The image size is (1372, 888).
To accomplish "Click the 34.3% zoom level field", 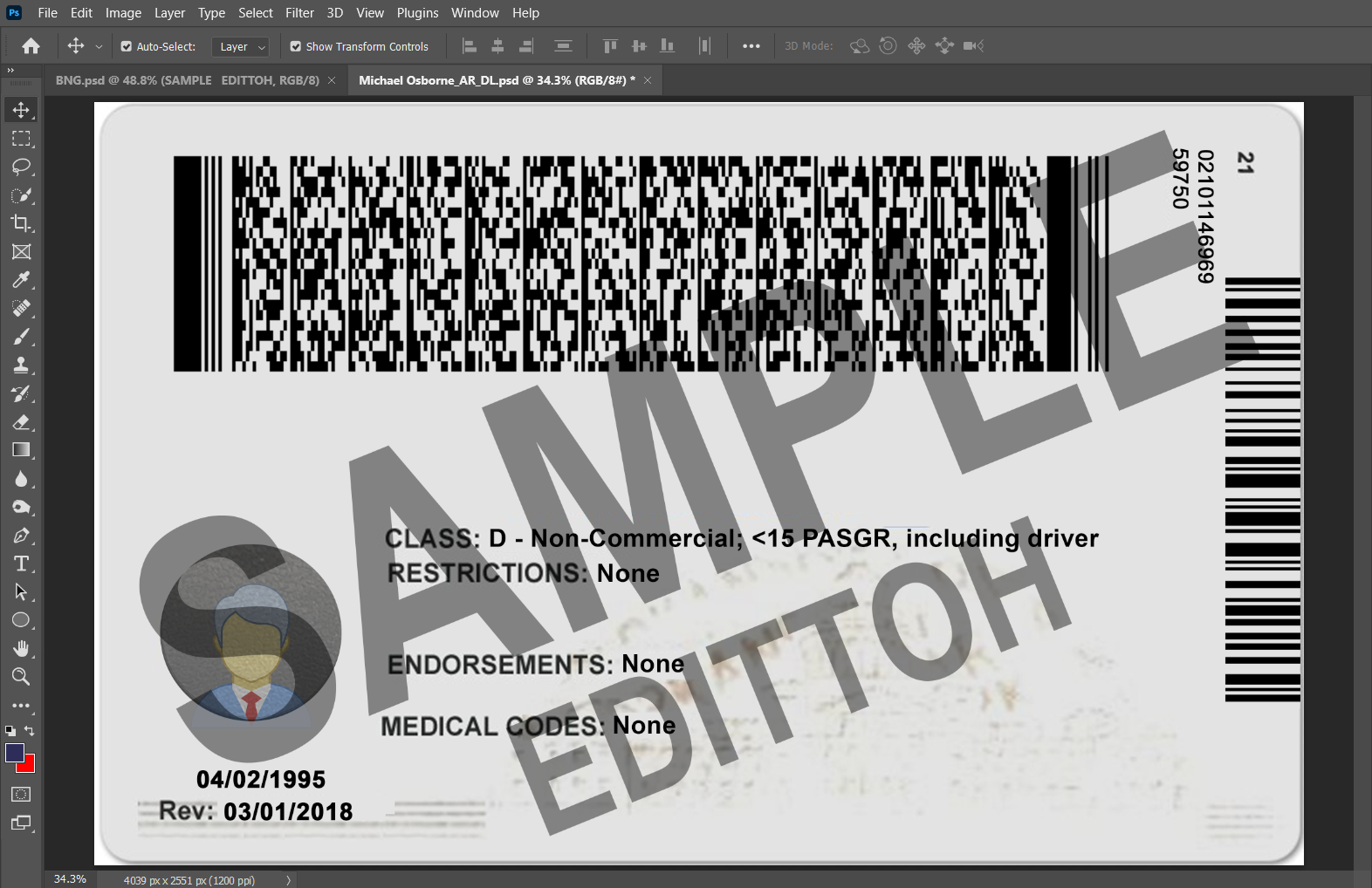I will (70, 879).
